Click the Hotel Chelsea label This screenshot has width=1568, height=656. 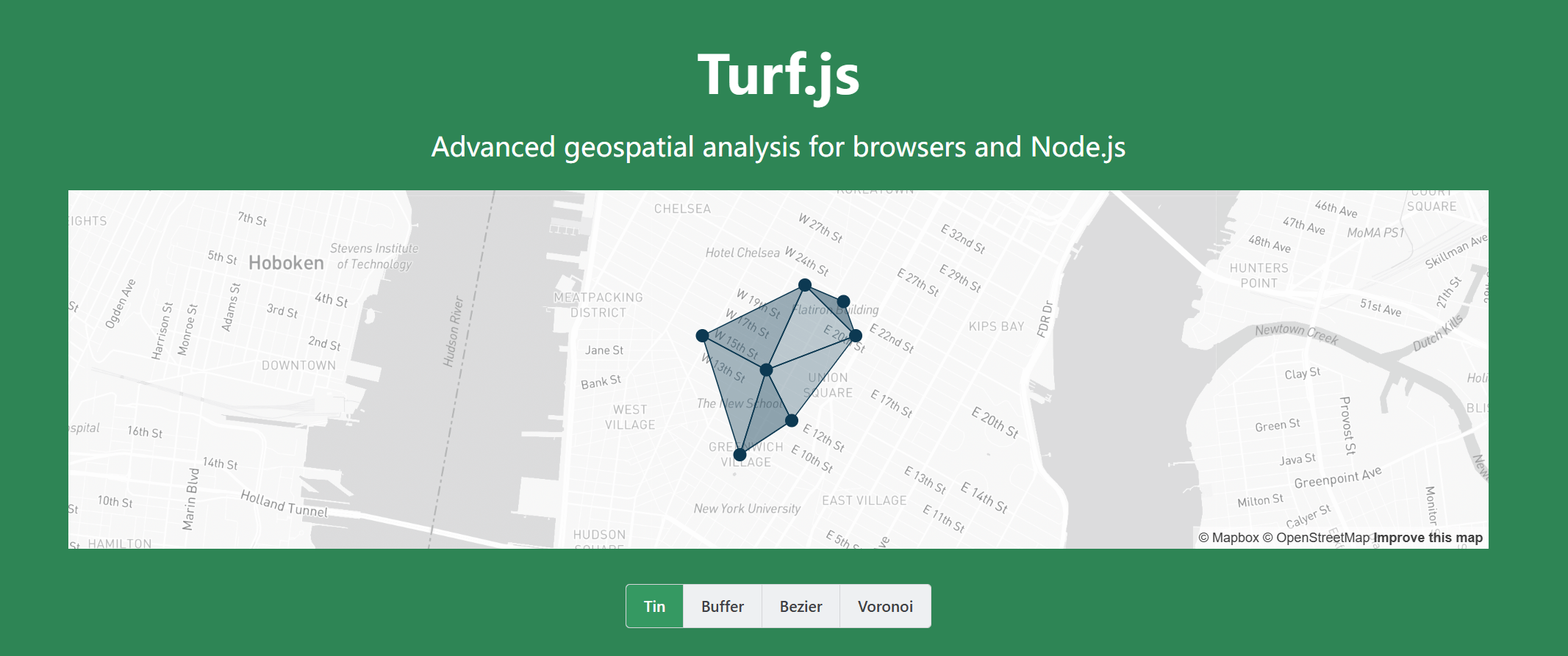(x=742, y=253)
